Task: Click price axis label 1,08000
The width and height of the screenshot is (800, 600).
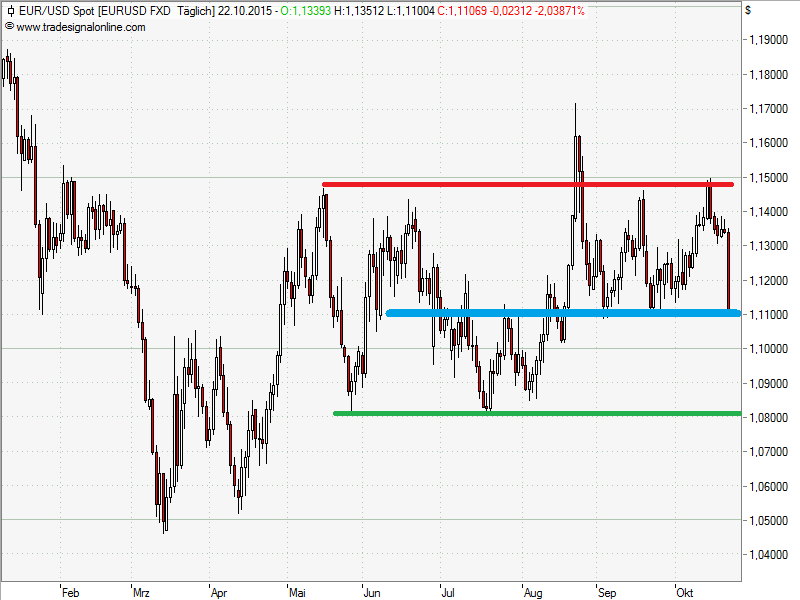Action: pos(768,418)
